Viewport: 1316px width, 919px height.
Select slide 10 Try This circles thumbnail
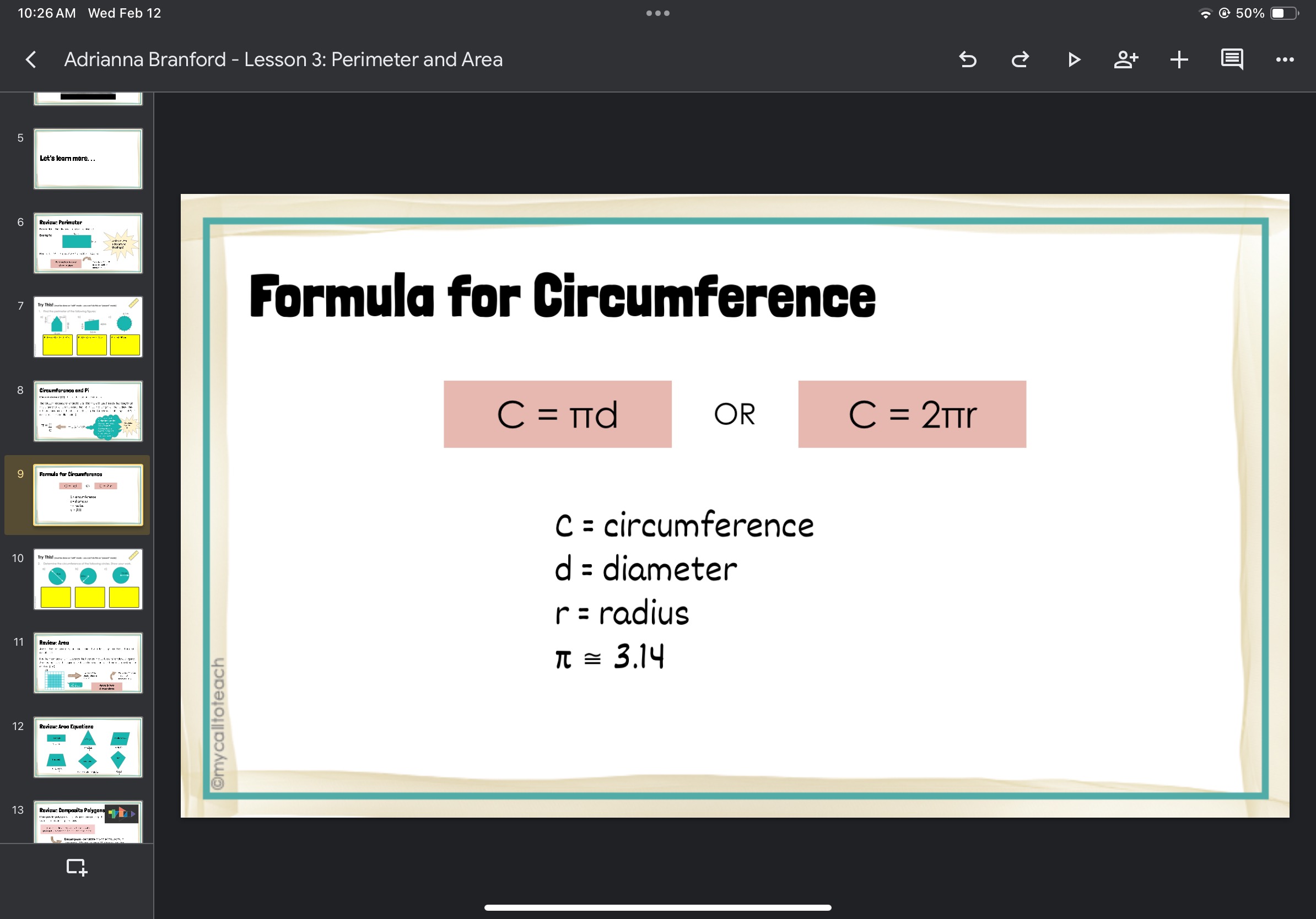[88, 579]
